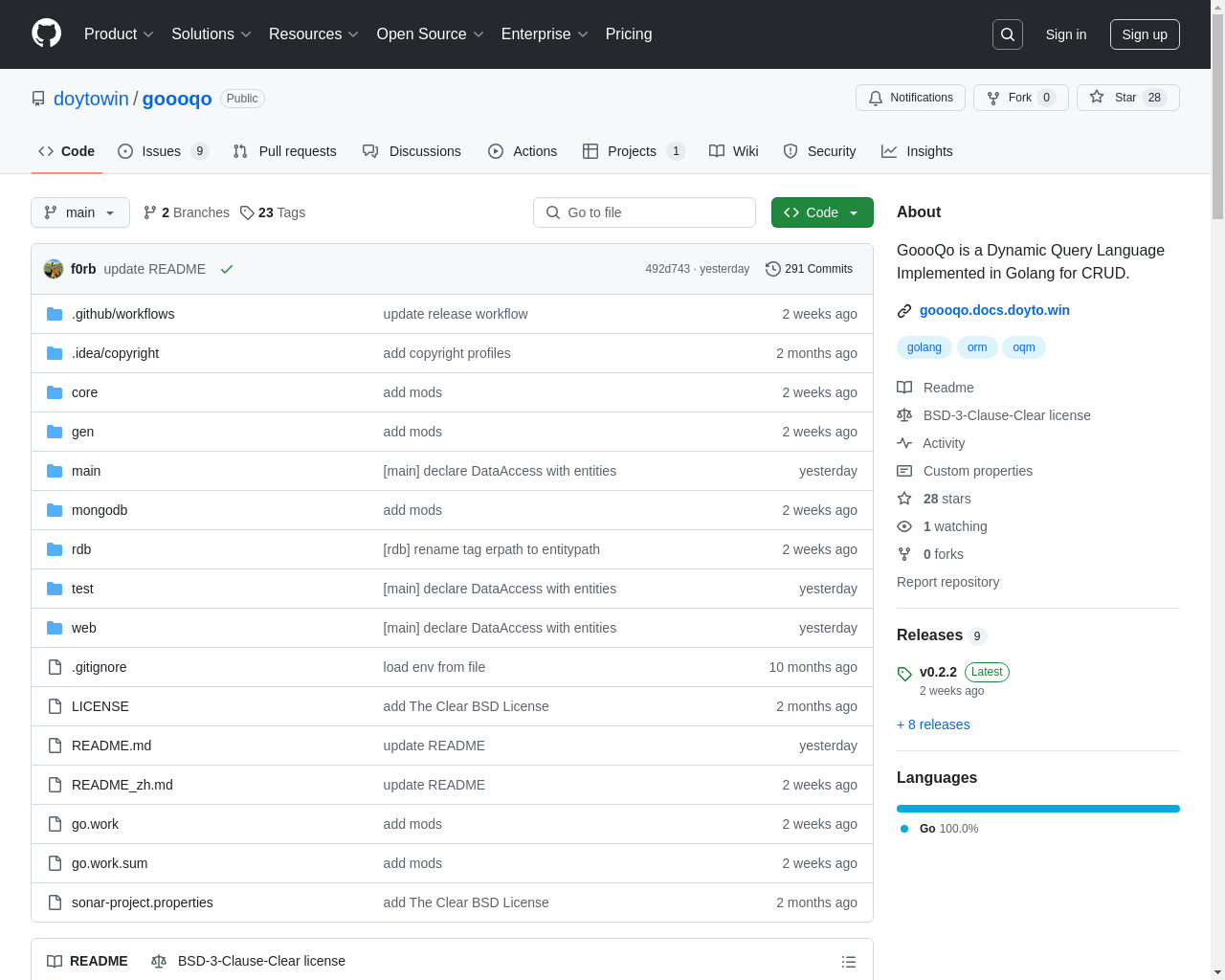Screen dimensions: 1225x980
Task: View the 2 Branches link
Action: (187, 212)
